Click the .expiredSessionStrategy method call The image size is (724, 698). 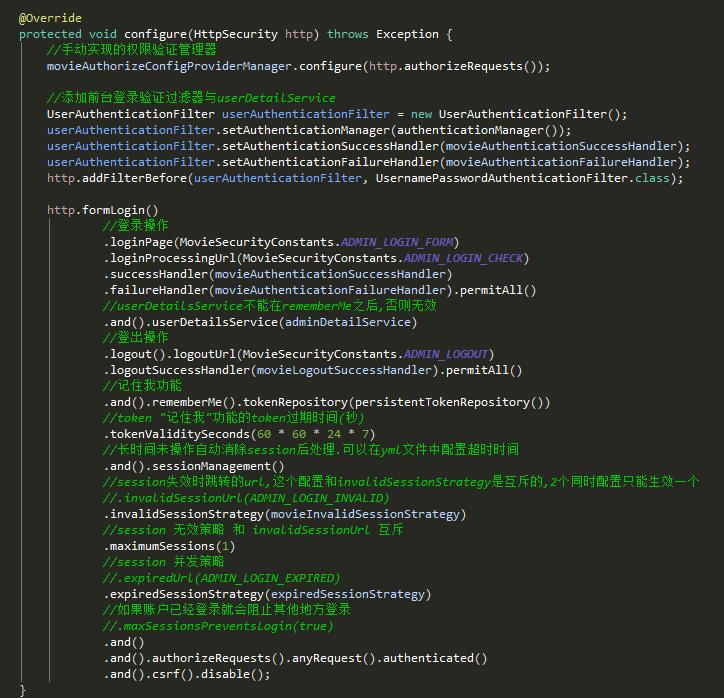pos(184,594)
